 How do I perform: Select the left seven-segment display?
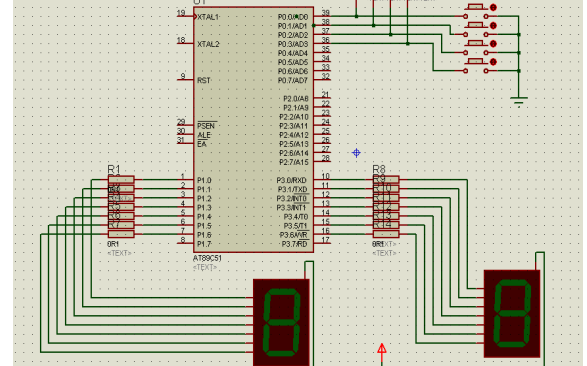(281, 322)
